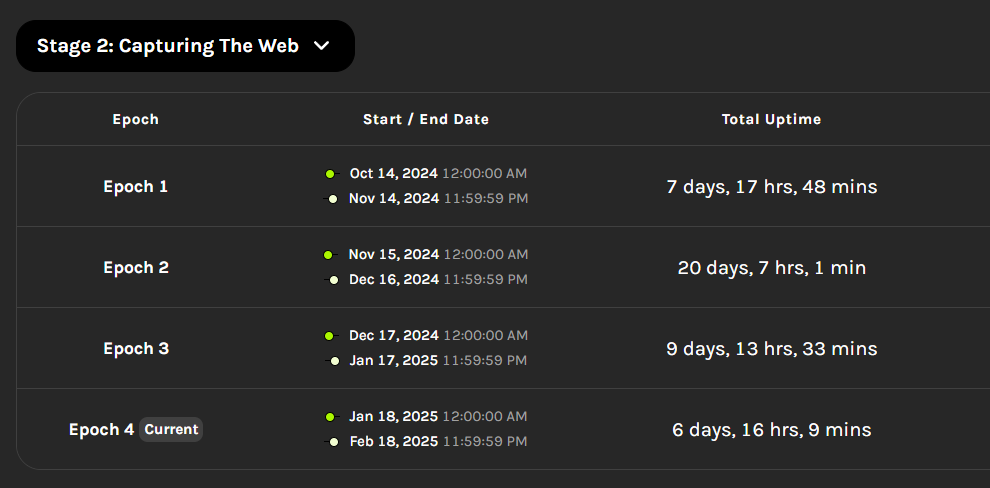Click the 20 days, 7 hrs uptime value
This screenshot has height=488, width=990.
click(x=771, y=268)
